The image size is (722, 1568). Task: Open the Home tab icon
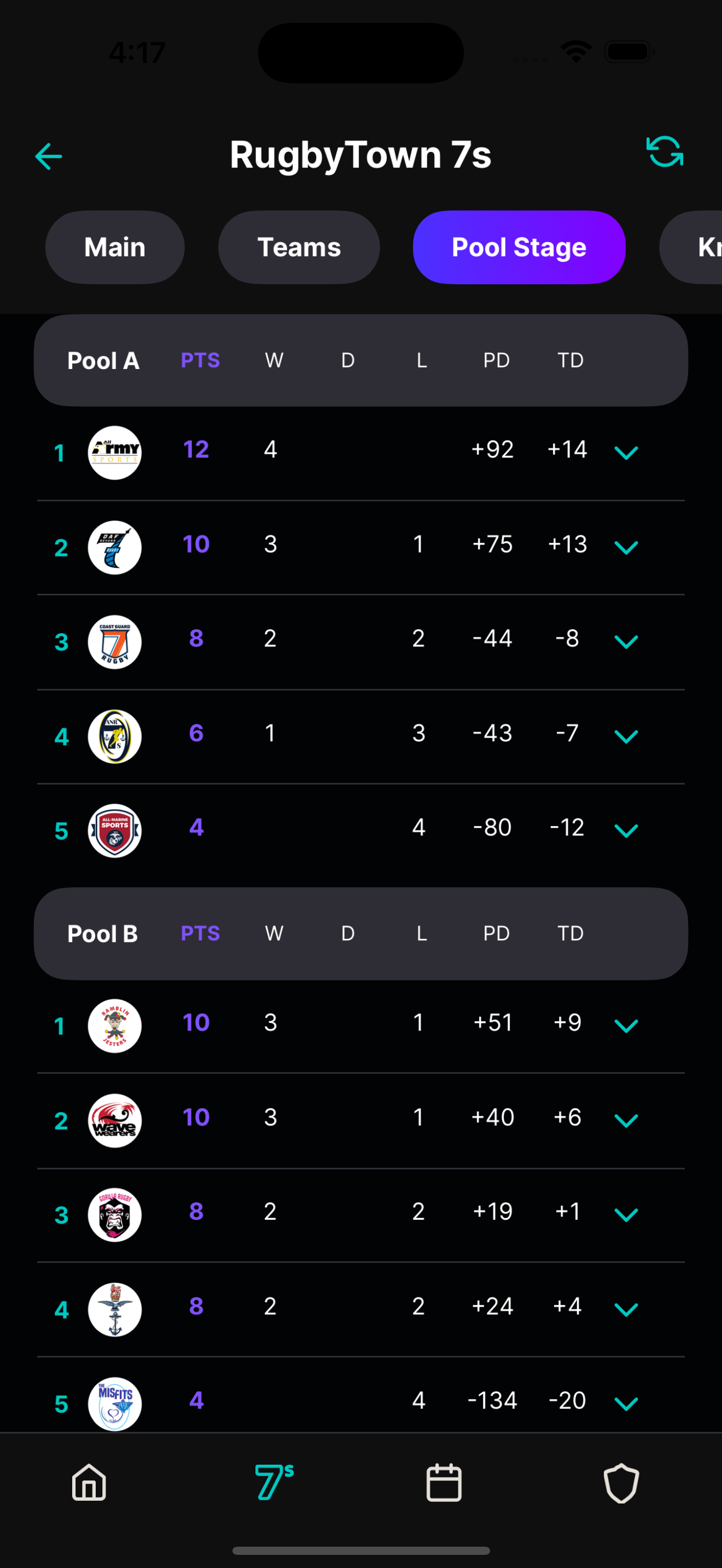pos(90,1482)
